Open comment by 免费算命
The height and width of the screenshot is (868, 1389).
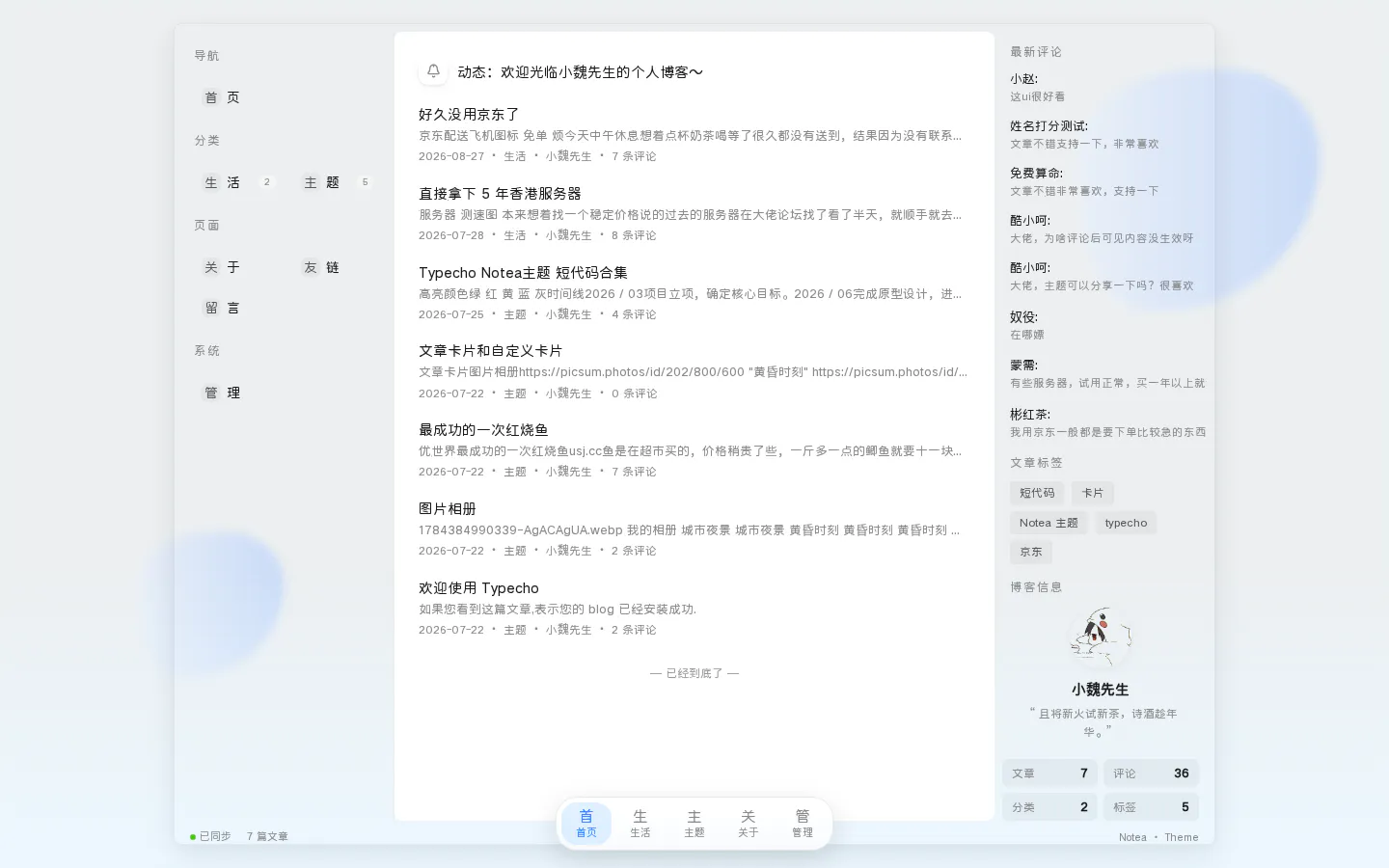tap(1104, 182)
